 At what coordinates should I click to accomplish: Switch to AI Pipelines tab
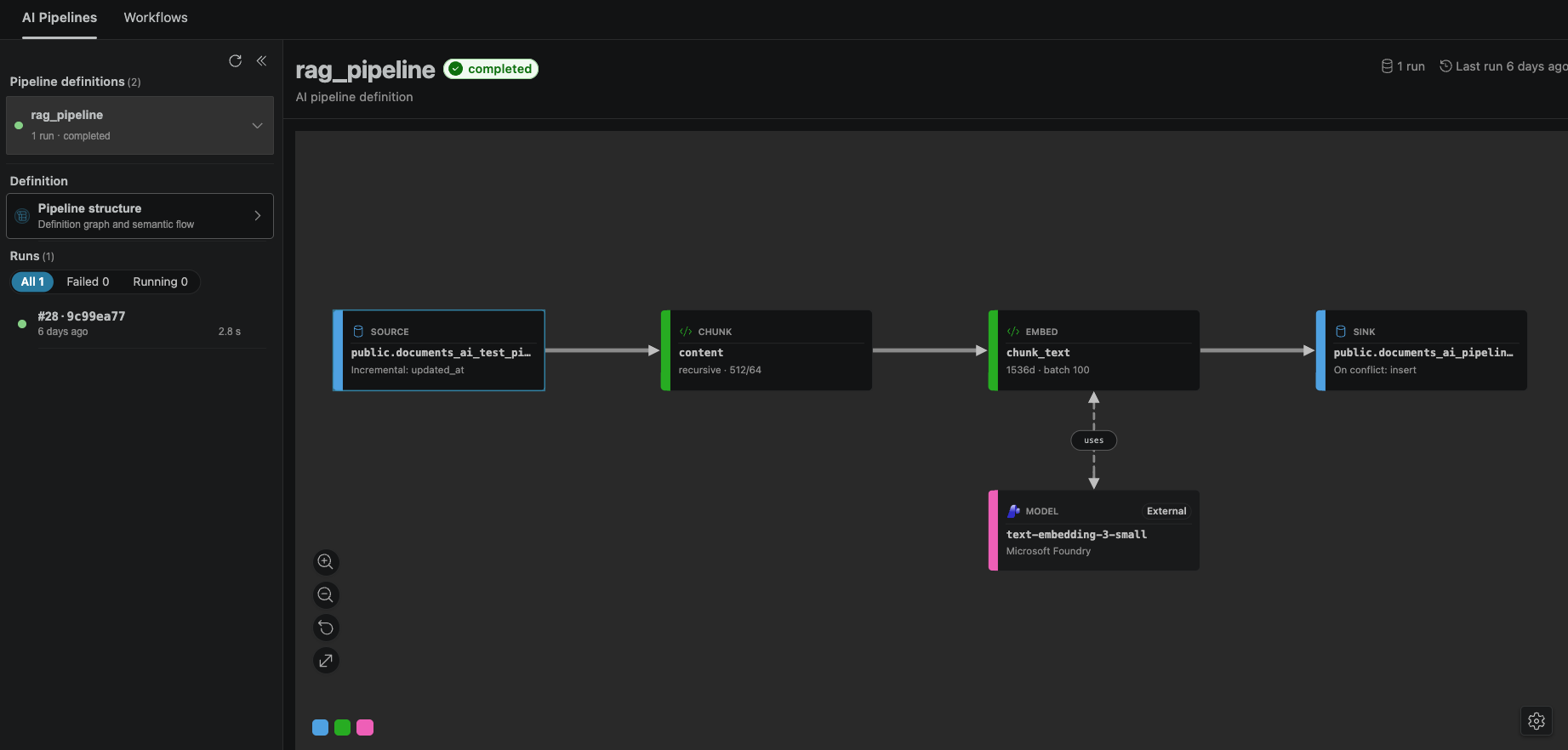[60, 18]
